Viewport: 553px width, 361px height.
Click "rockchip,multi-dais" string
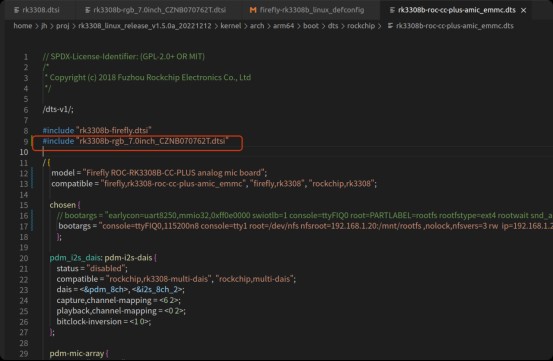pos(255,279)
